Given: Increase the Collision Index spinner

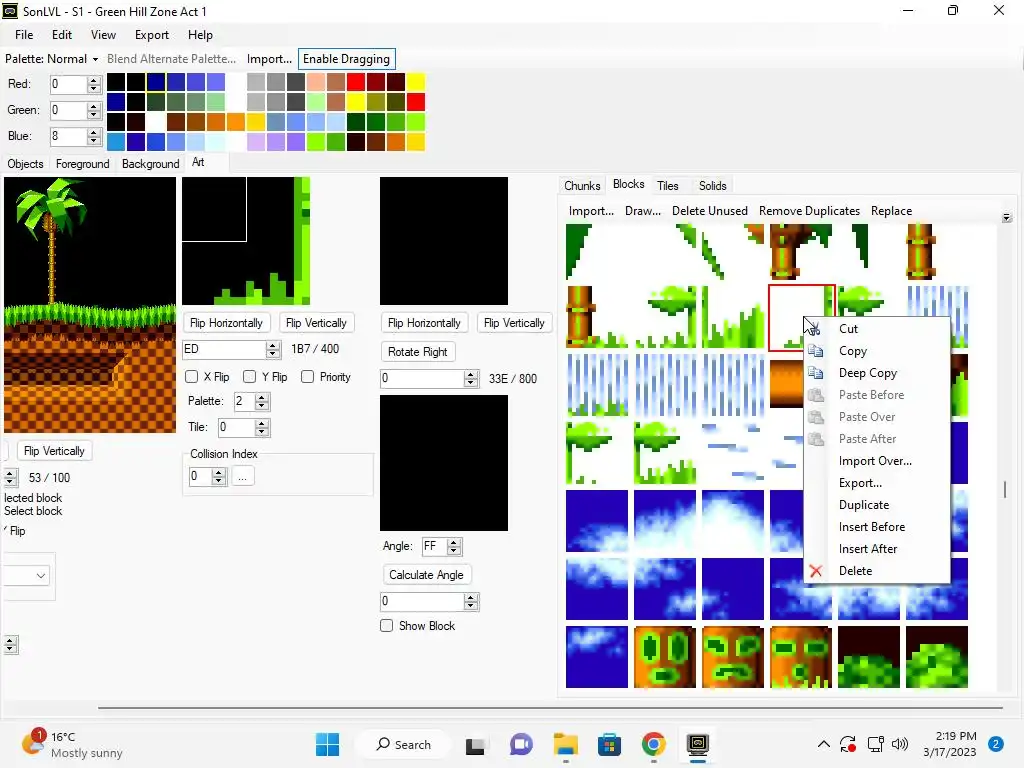Looking at the screenshot, I should (x=219, y=473).
